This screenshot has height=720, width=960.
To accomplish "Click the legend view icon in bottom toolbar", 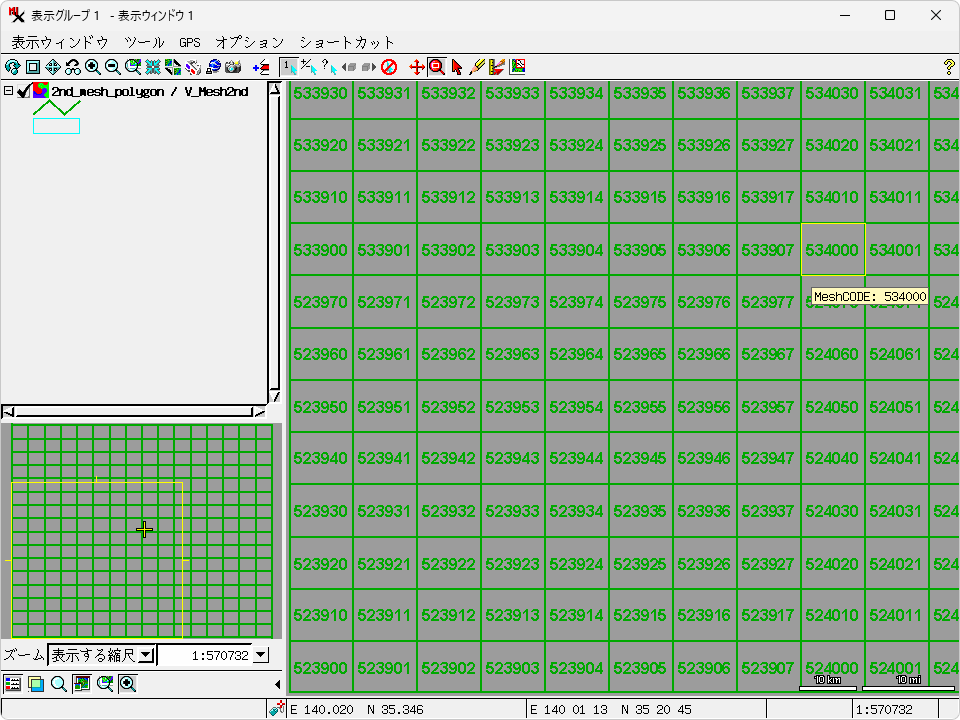I will coord(12,684).
